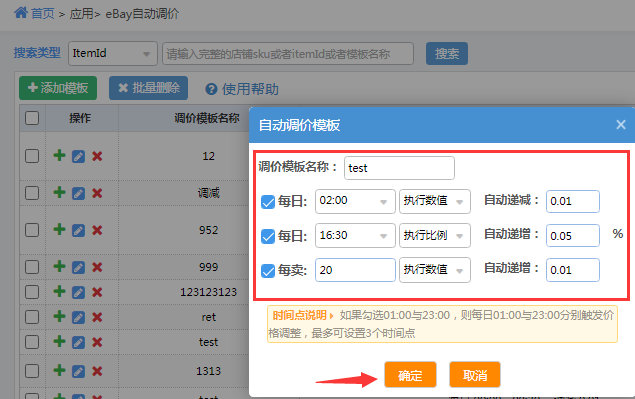635x399 pixels.
Task: Click red delete icon in row 1313
Action: pos(97,371)
